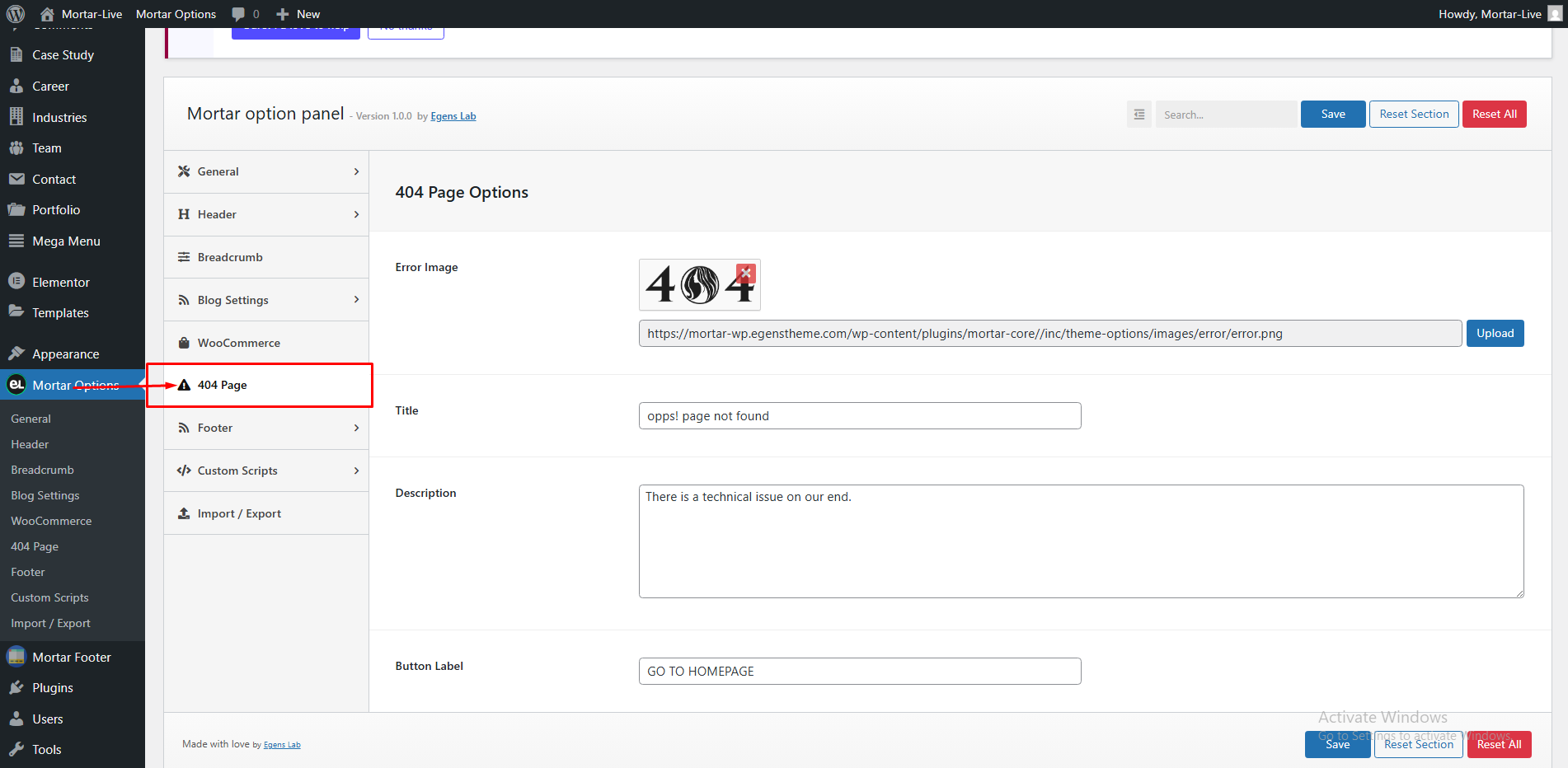Remove the 404 error image with red X
The width and height of the screenshot is (1568, 768).
pos(745,273)
